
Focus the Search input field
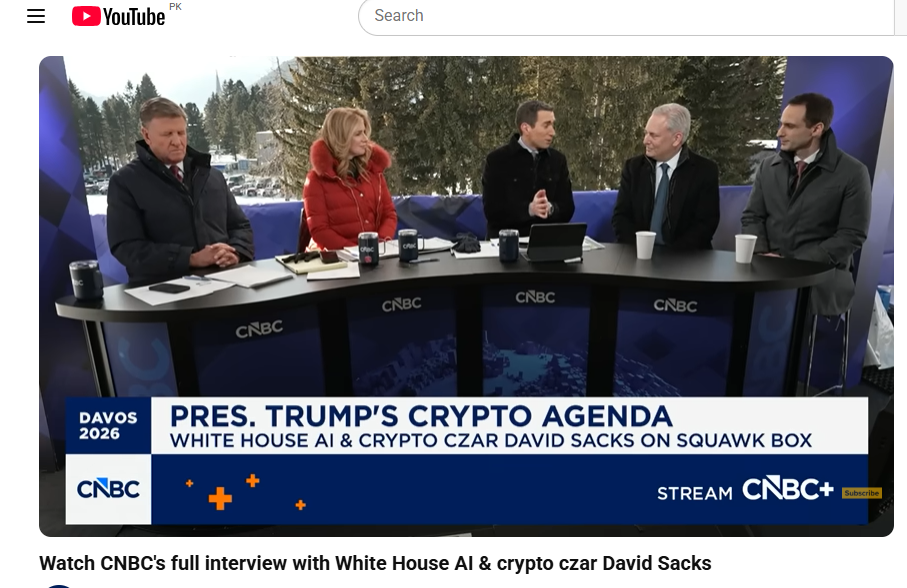click(626, 16)
